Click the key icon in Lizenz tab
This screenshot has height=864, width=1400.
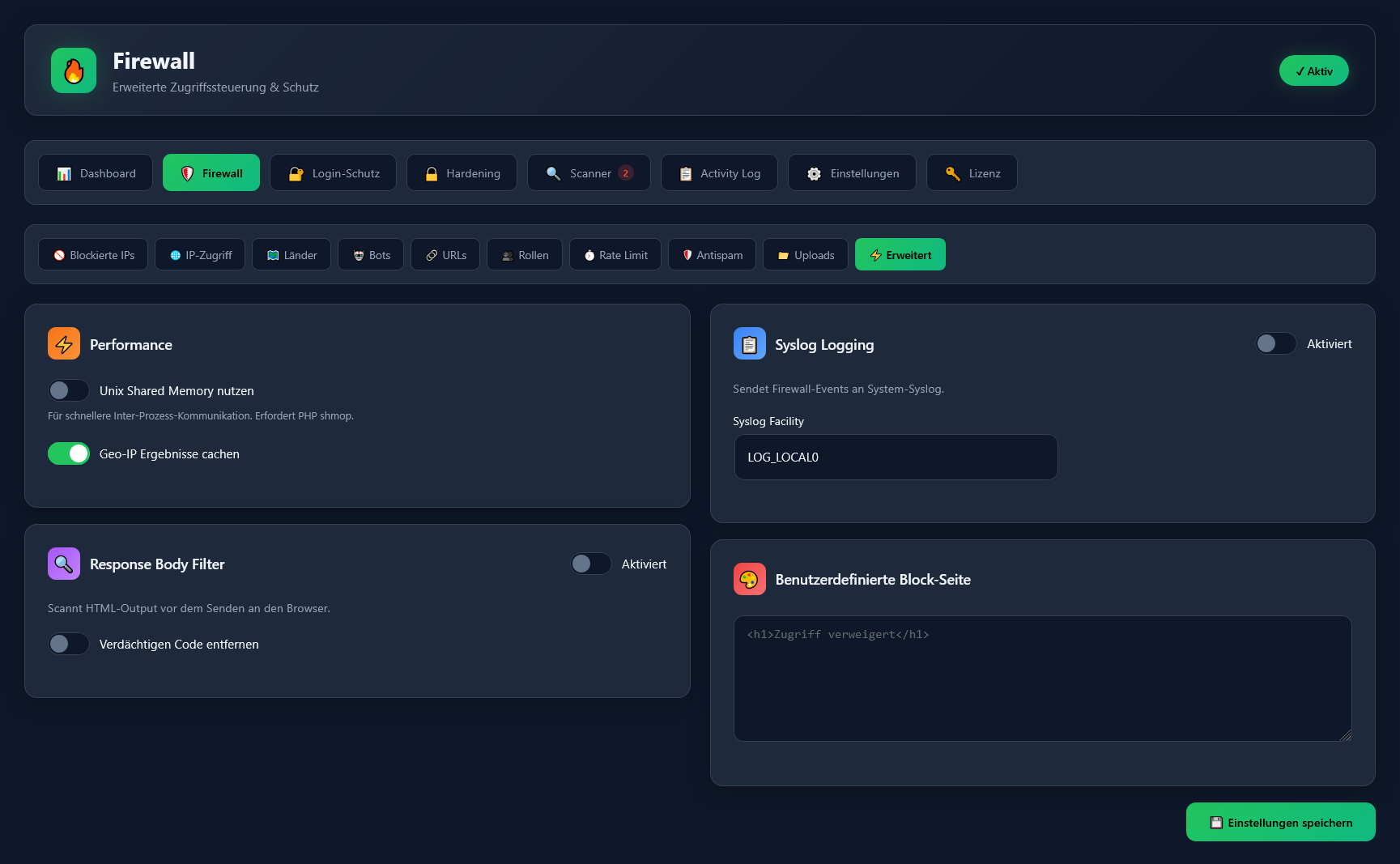pos(952,173)
